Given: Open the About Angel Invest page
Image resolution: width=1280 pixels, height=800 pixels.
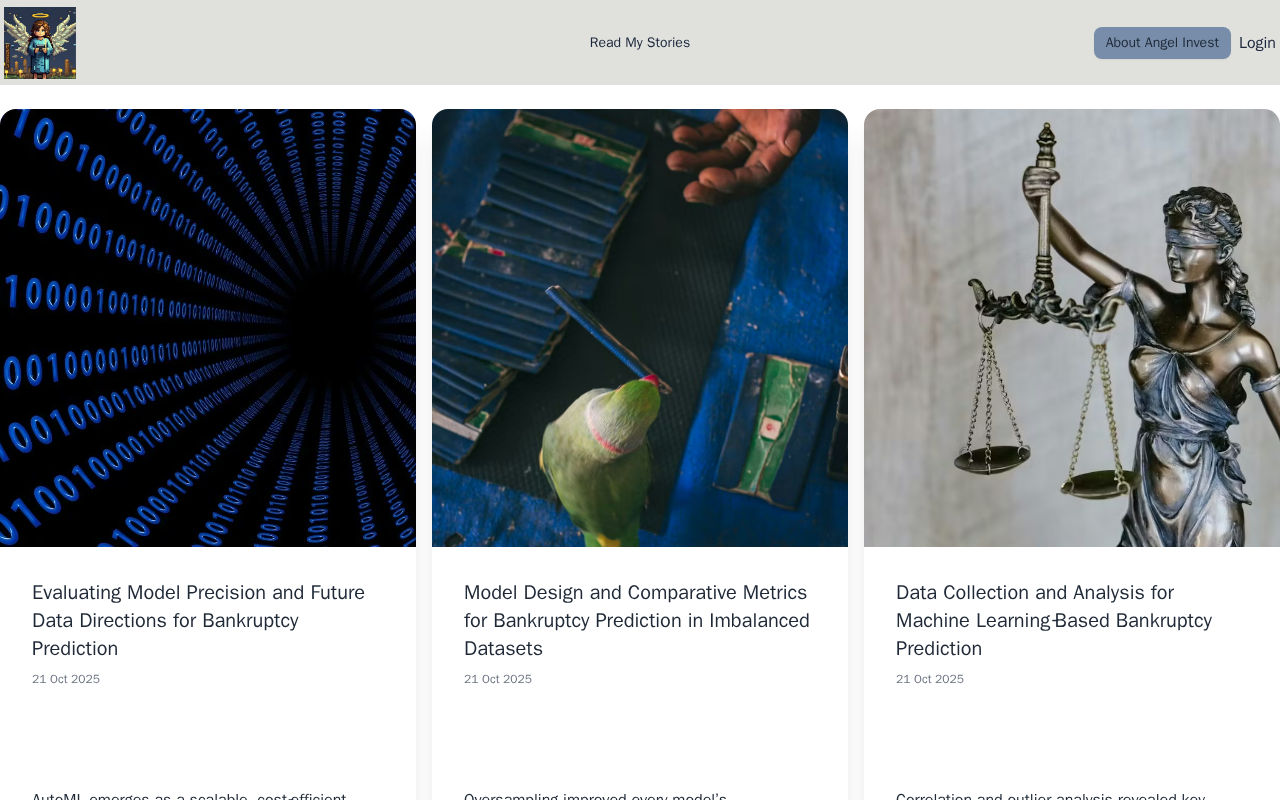Looking at the screenshot, I should pyautogui.click(x=1162, y=43).
